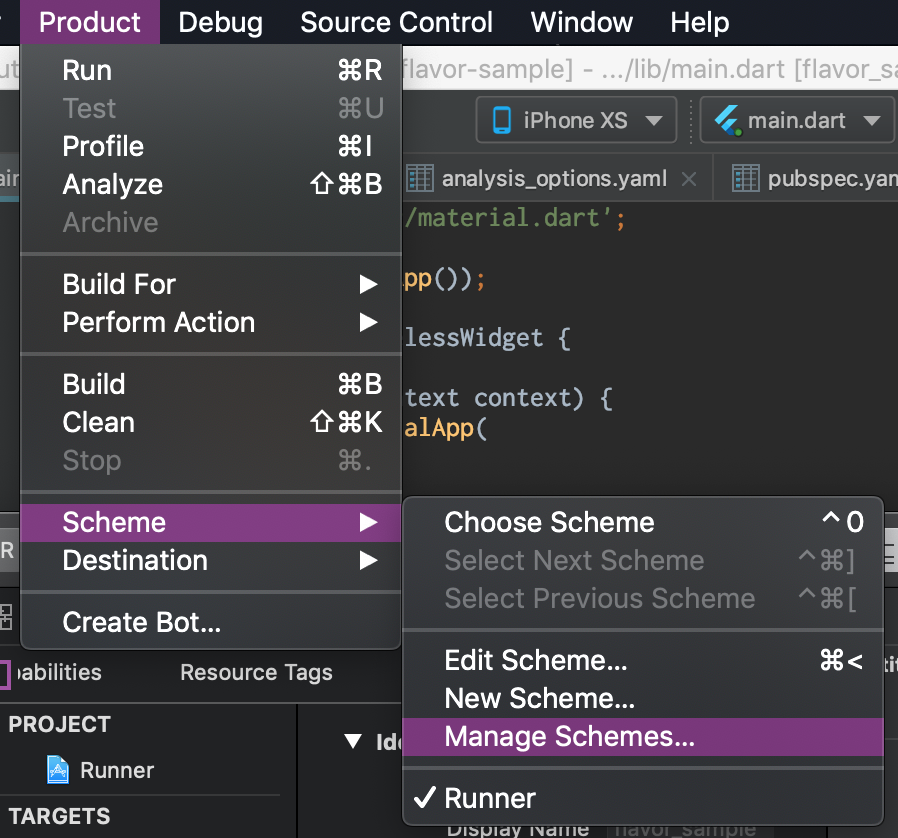Open the Source Control menu
898x838 pixels.
(396, 22)
